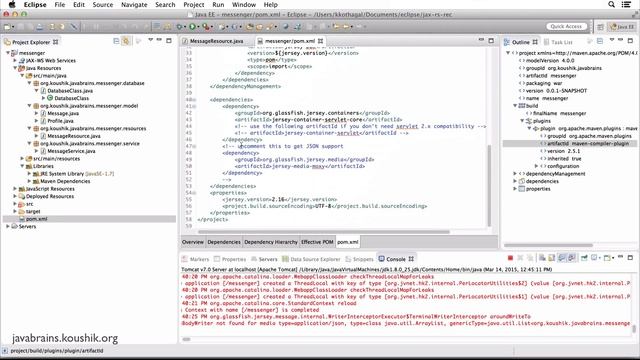Click the Collapse All icon in Outline view
The width and height of the screenshot is (640, 360).
click(x=600, y=41)
